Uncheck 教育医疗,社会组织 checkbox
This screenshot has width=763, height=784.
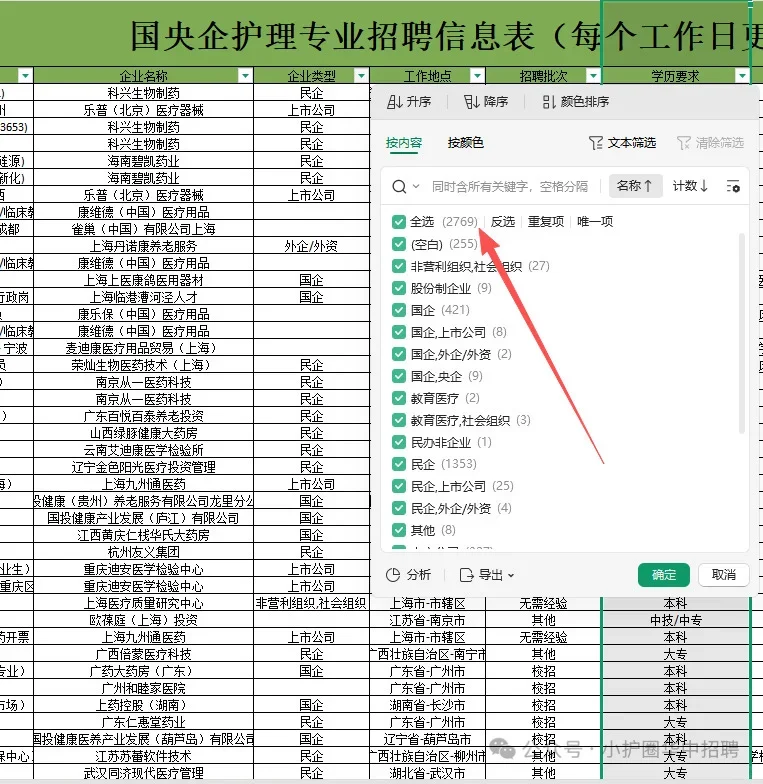[398, 420]
